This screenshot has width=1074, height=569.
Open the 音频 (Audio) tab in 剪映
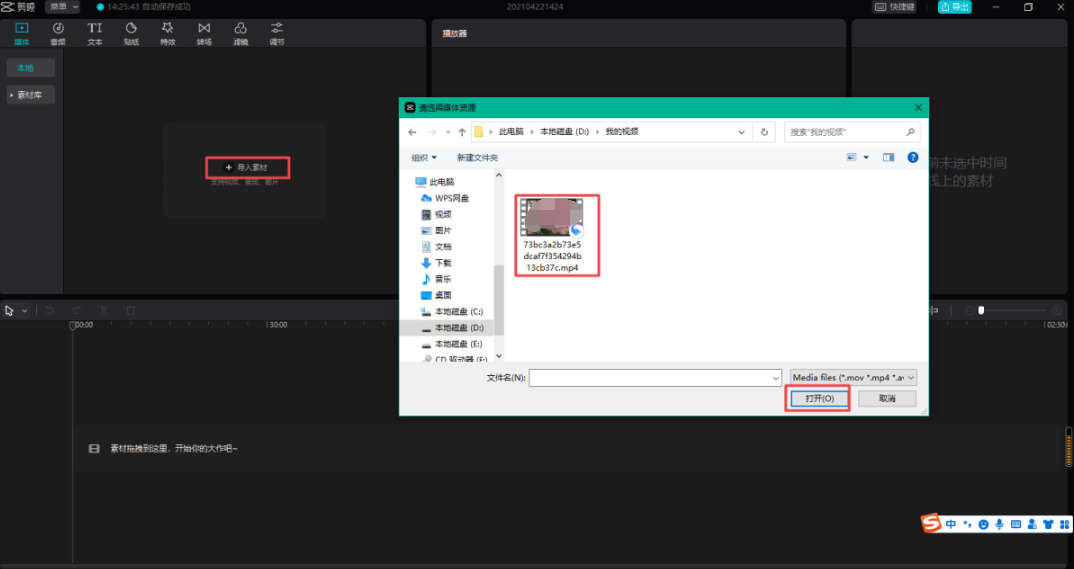[x=58, y=34]
